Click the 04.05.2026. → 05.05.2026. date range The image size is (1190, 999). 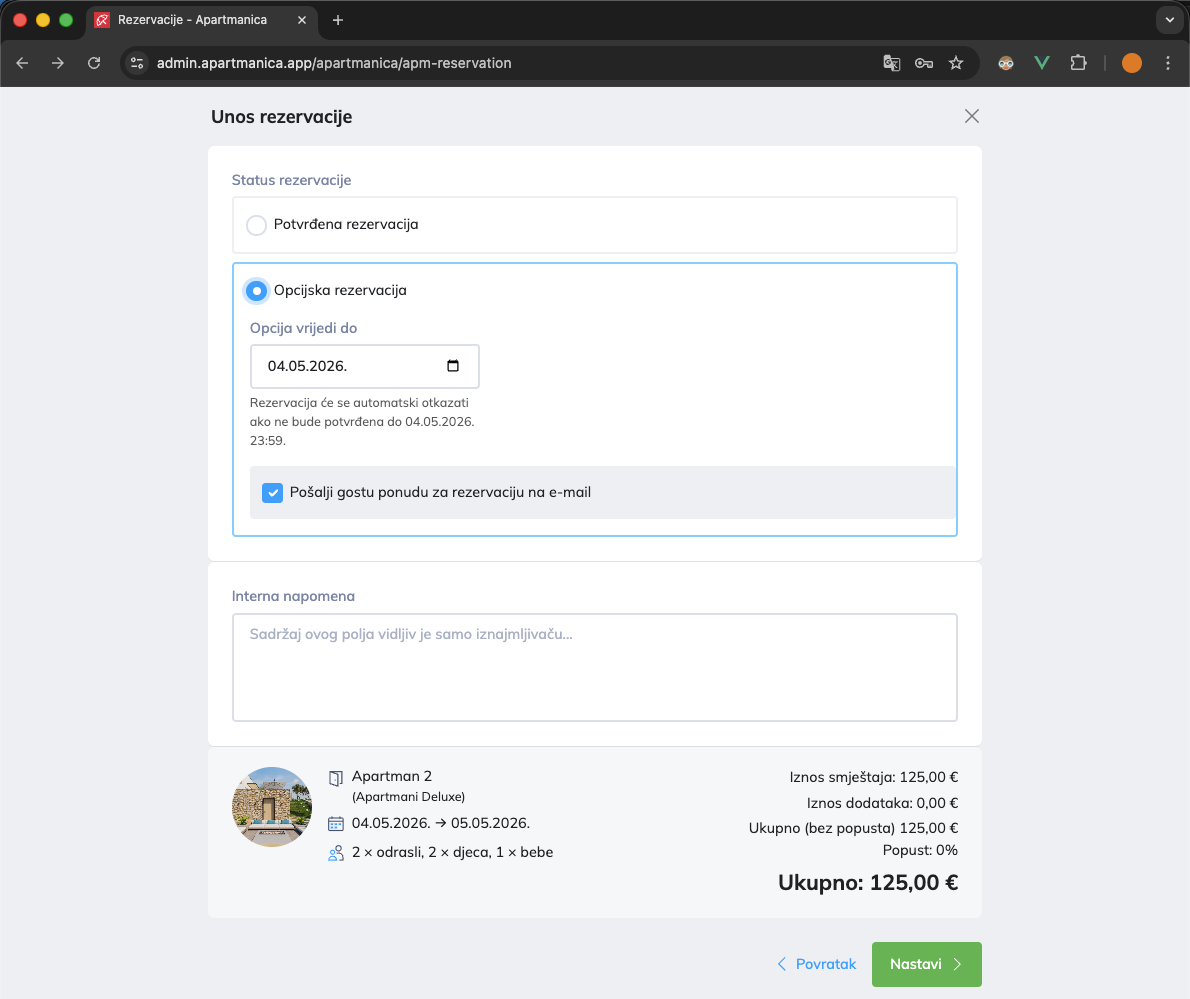tap(441, 824)
